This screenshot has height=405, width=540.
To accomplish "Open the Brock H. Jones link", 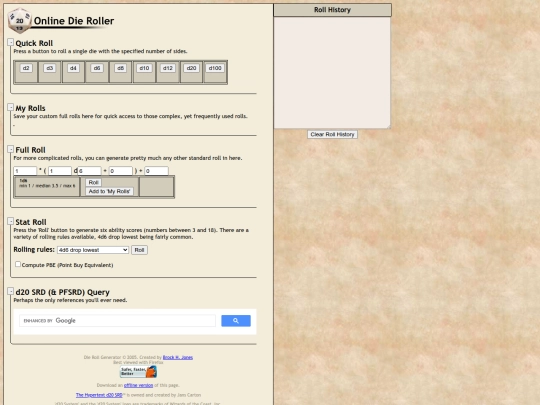I will 178,357.
